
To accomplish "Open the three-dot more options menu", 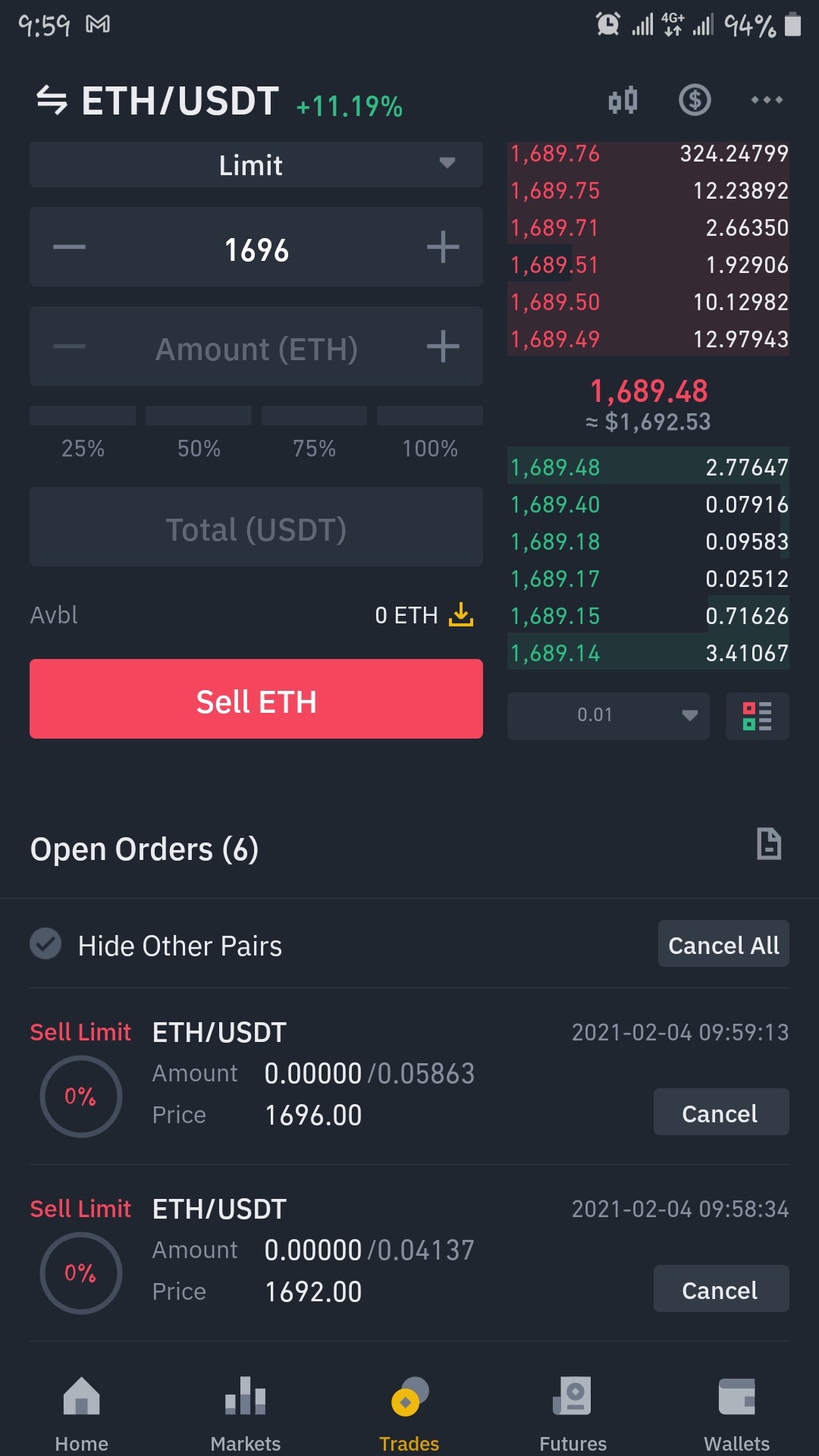I will [767, 100].
